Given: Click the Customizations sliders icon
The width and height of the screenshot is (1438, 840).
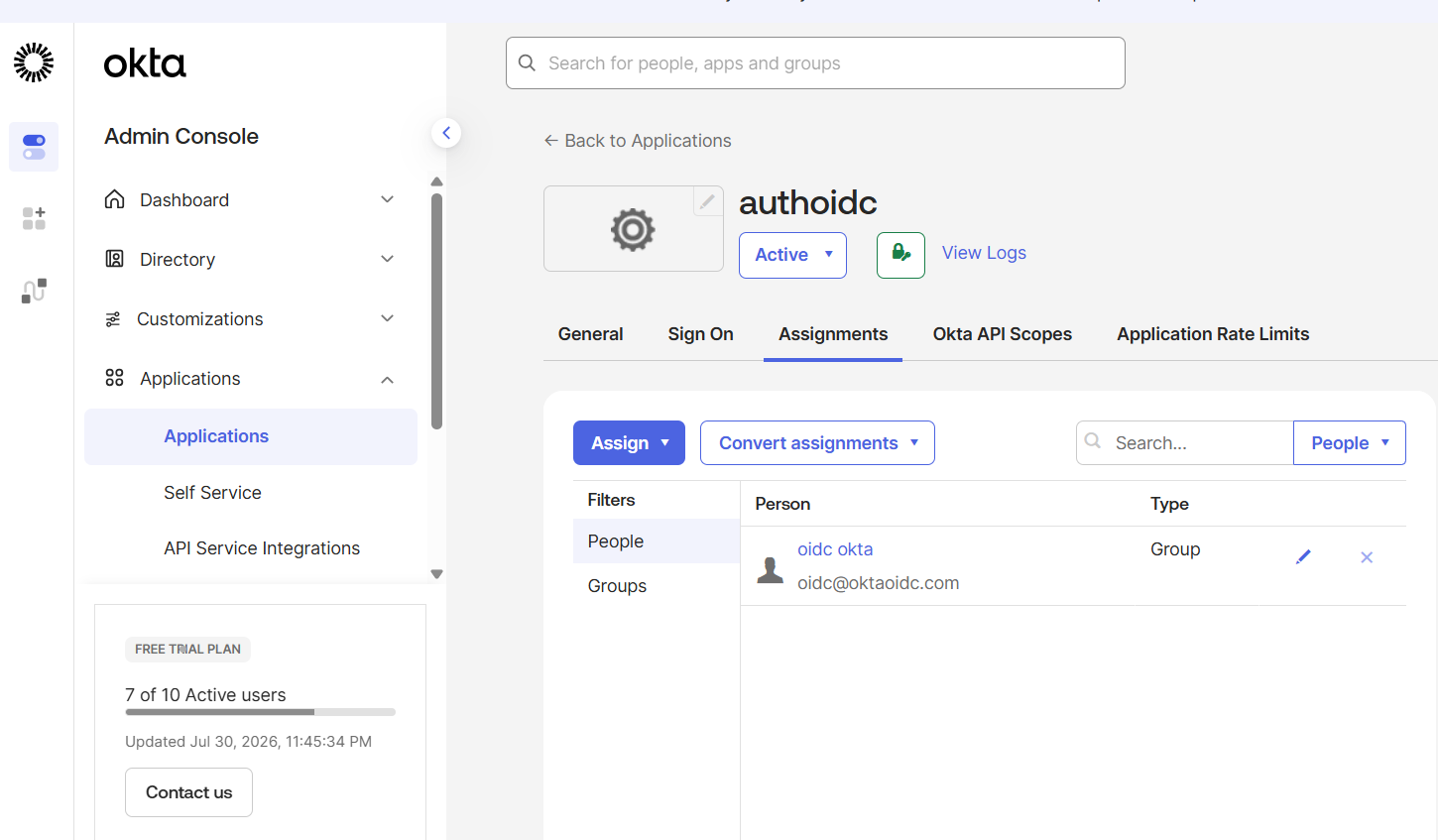Looking at the screenshot, I should pos(113,319).
